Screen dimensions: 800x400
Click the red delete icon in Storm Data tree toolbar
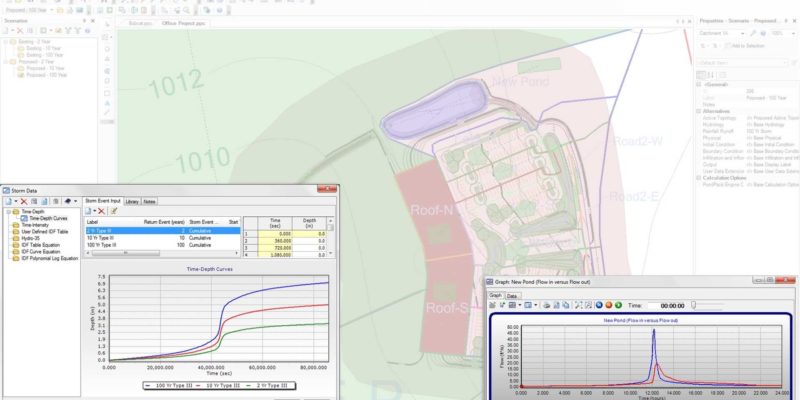[x=25, y=201]
